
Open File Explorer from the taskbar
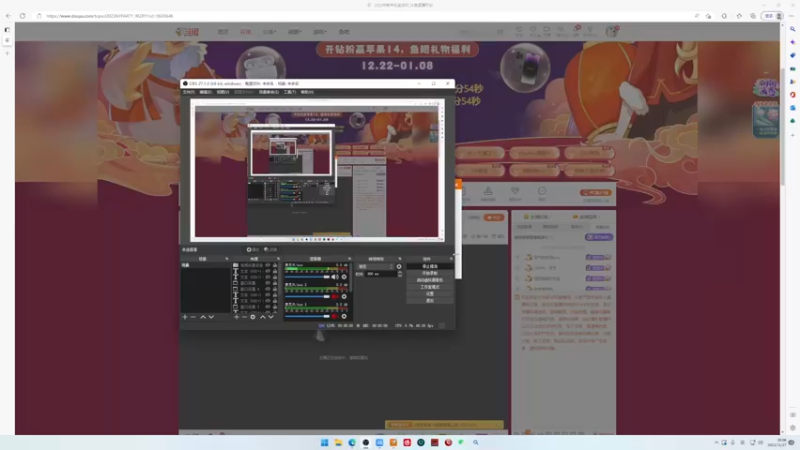pos(338,442)
